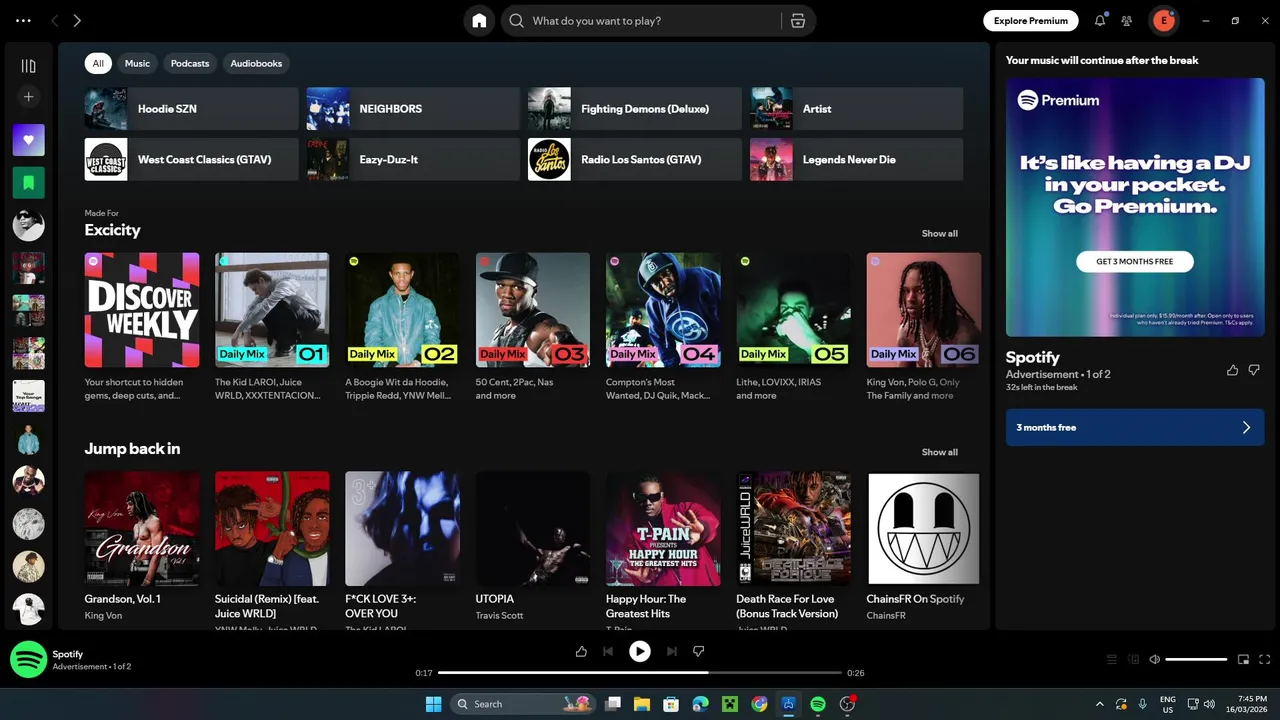
Task: Open Your Episodes green bookmark icon
Action: (28, 183)
